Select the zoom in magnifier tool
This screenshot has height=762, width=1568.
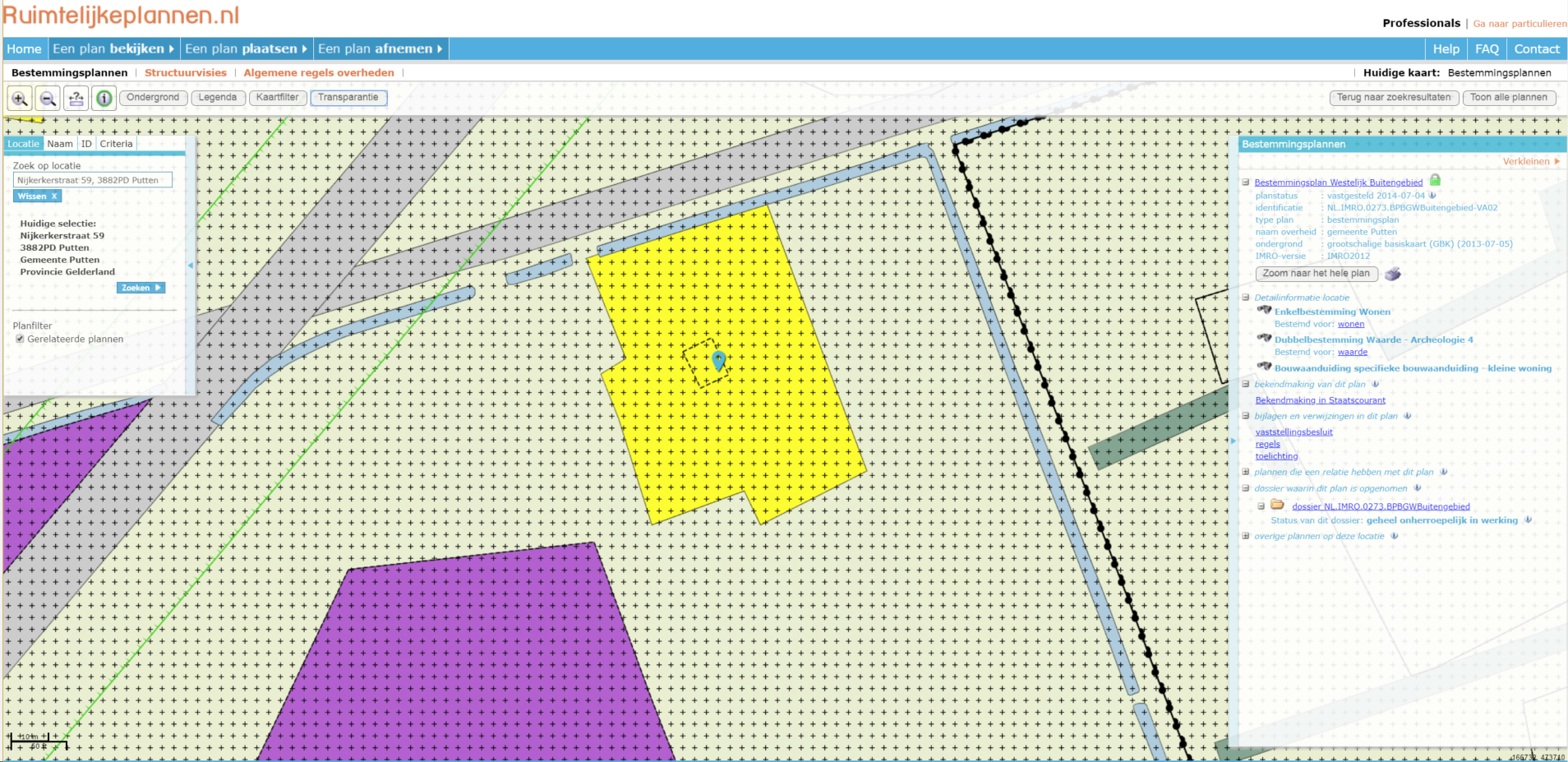tap(18, 98)
